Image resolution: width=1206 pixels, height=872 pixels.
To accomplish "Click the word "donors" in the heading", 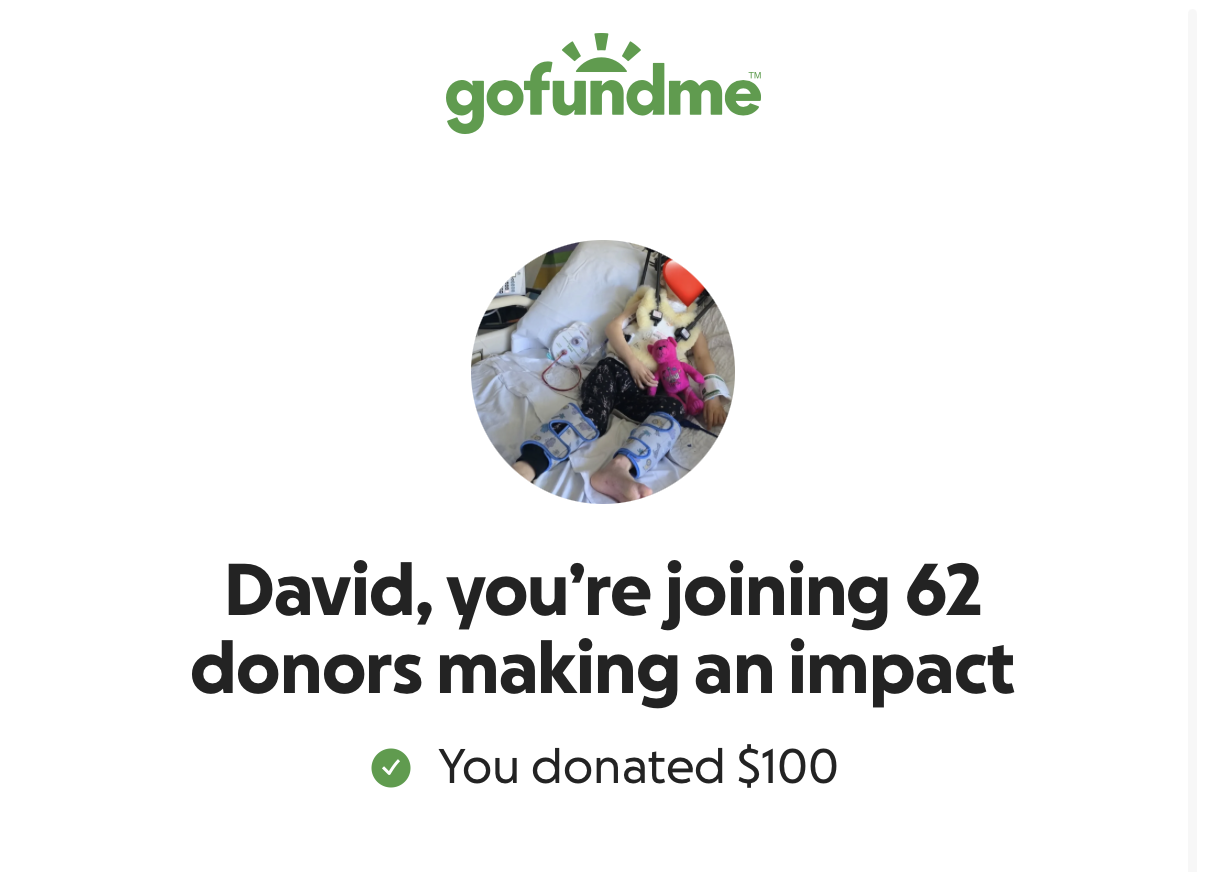I will (306, 671).
